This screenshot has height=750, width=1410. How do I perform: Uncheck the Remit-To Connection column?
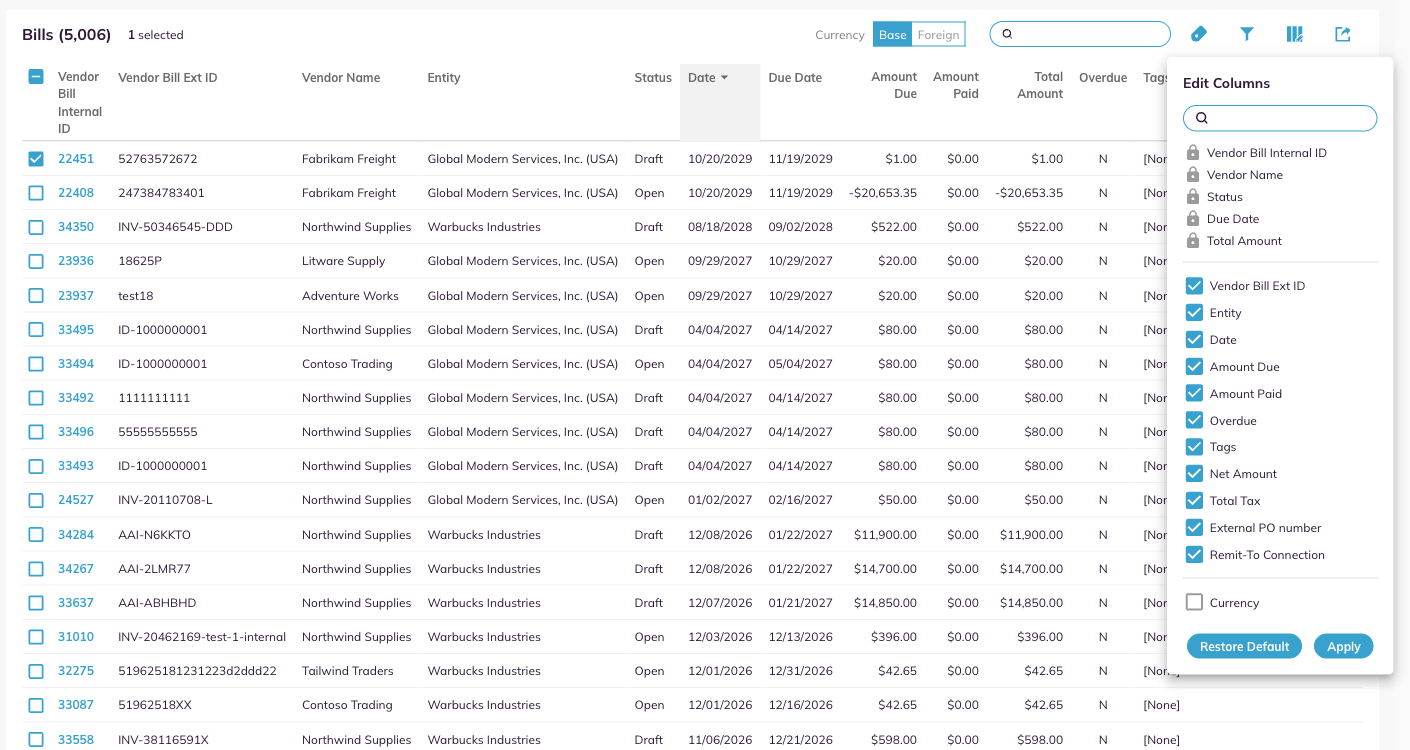1194,555
